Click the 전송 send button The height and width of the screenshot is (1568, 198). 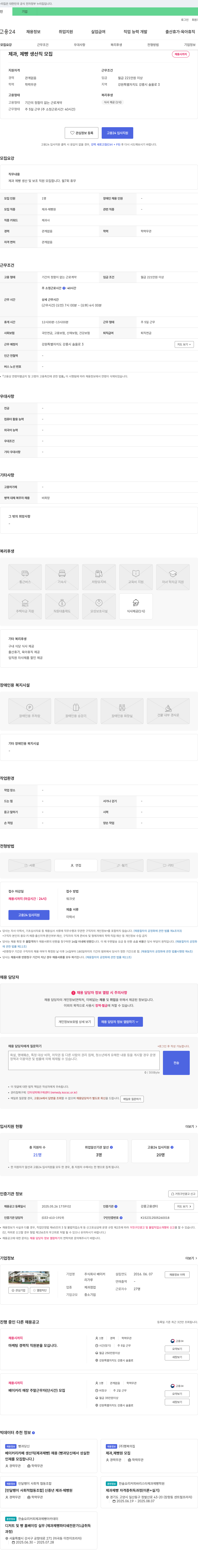click(x=176, y=1063)
